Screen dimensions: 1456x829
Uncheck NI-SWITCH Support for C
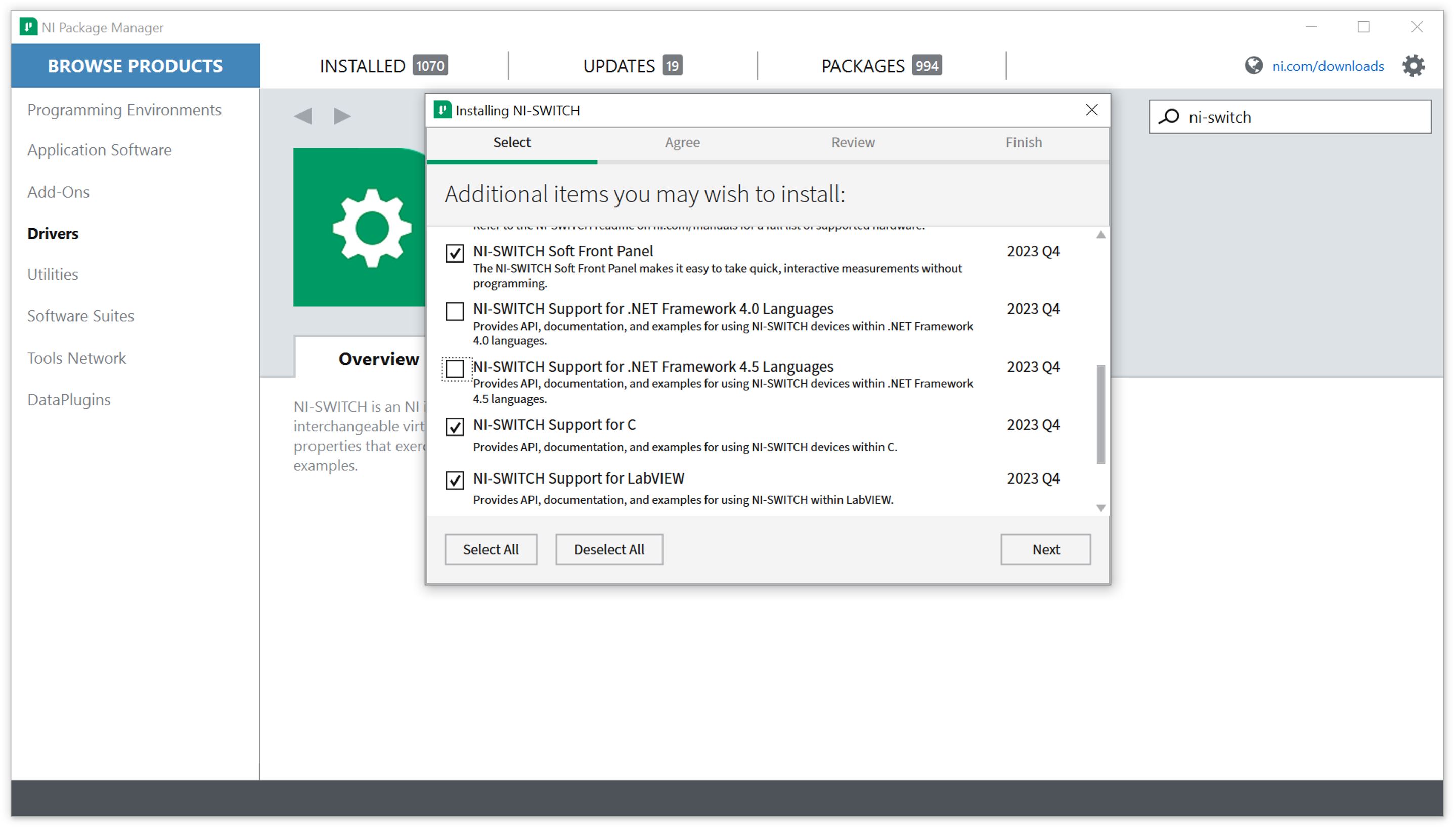coord(454,426)
